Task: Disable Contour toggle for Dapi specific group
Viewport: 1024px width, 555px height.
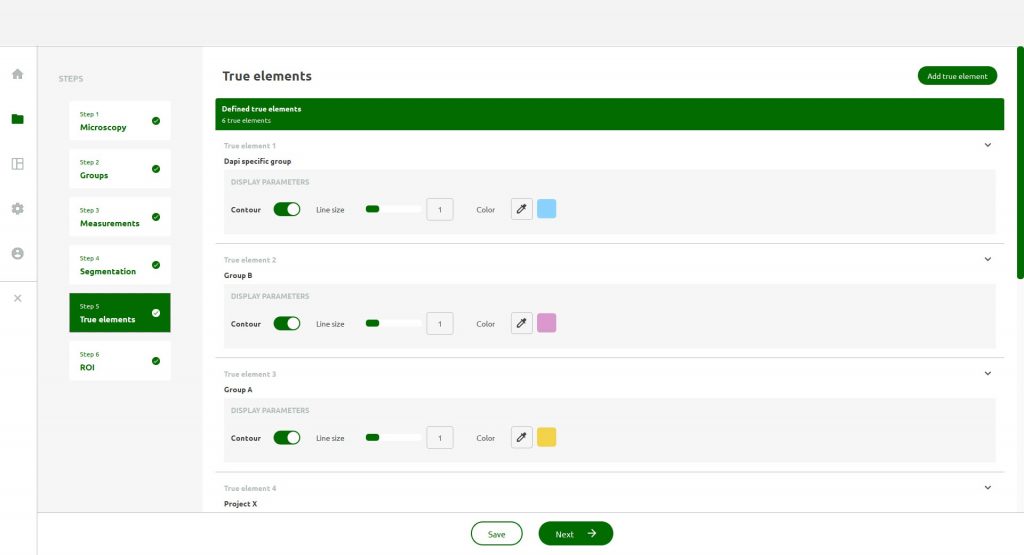Action: pyautogui.click(x=287, y=209)
